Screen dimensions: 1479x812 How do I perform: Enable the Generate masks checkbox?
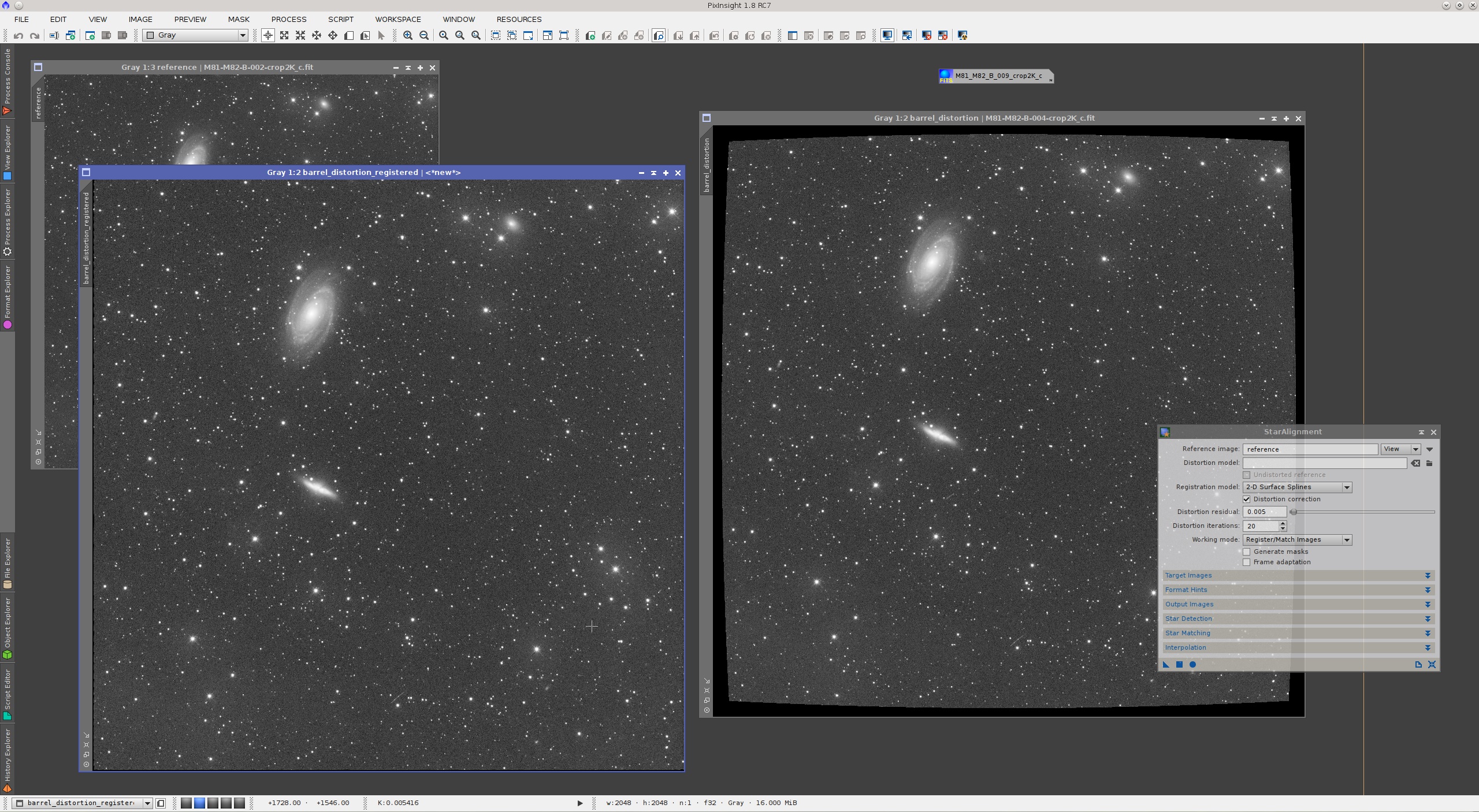(x=1247, y=552)
